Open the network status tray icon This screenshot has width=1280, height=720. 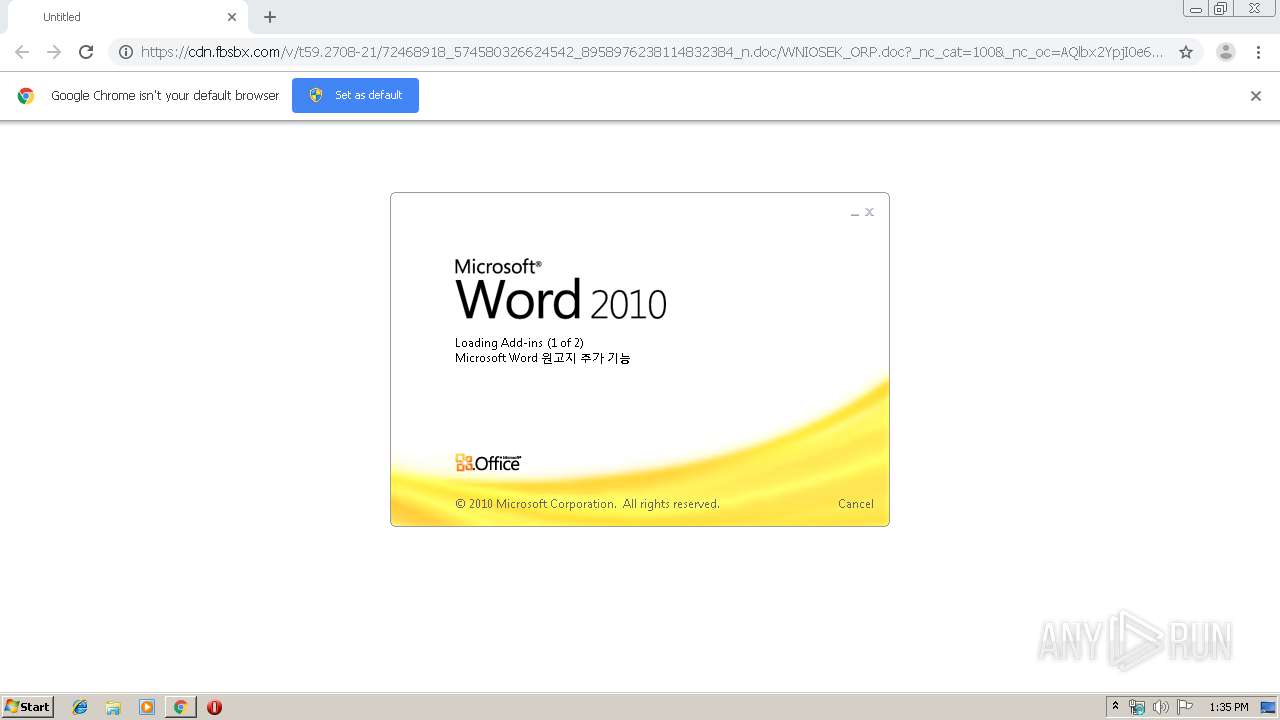coord(1137,707)
